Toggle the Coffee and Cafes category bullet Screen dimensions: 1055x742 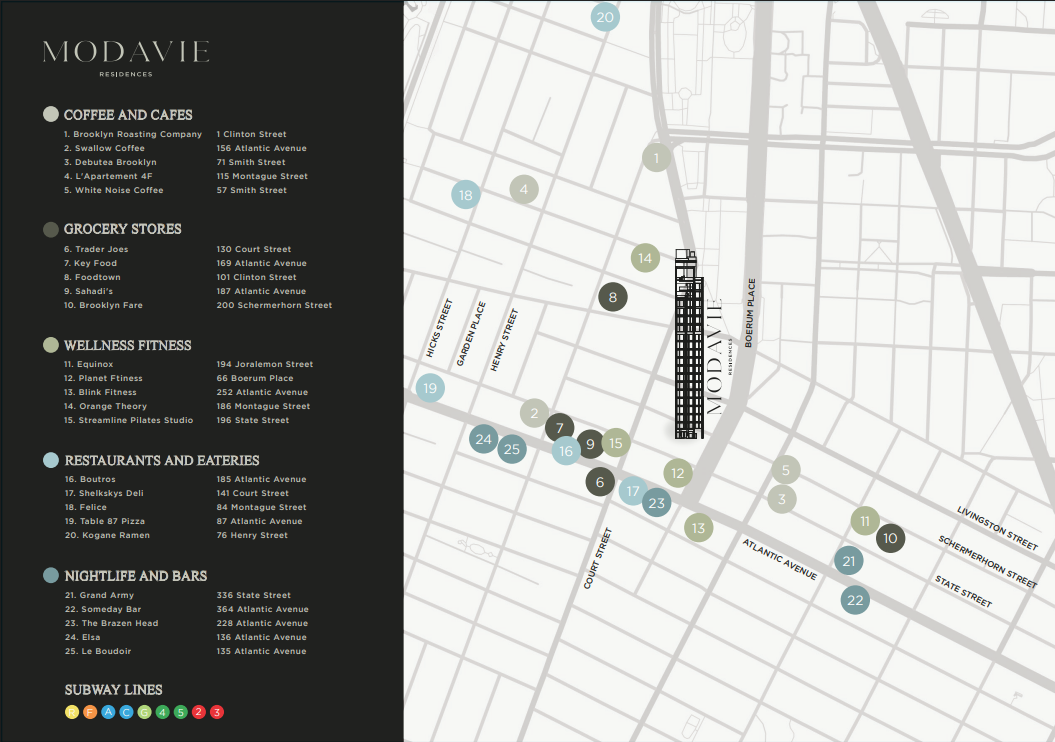[51, 114]
